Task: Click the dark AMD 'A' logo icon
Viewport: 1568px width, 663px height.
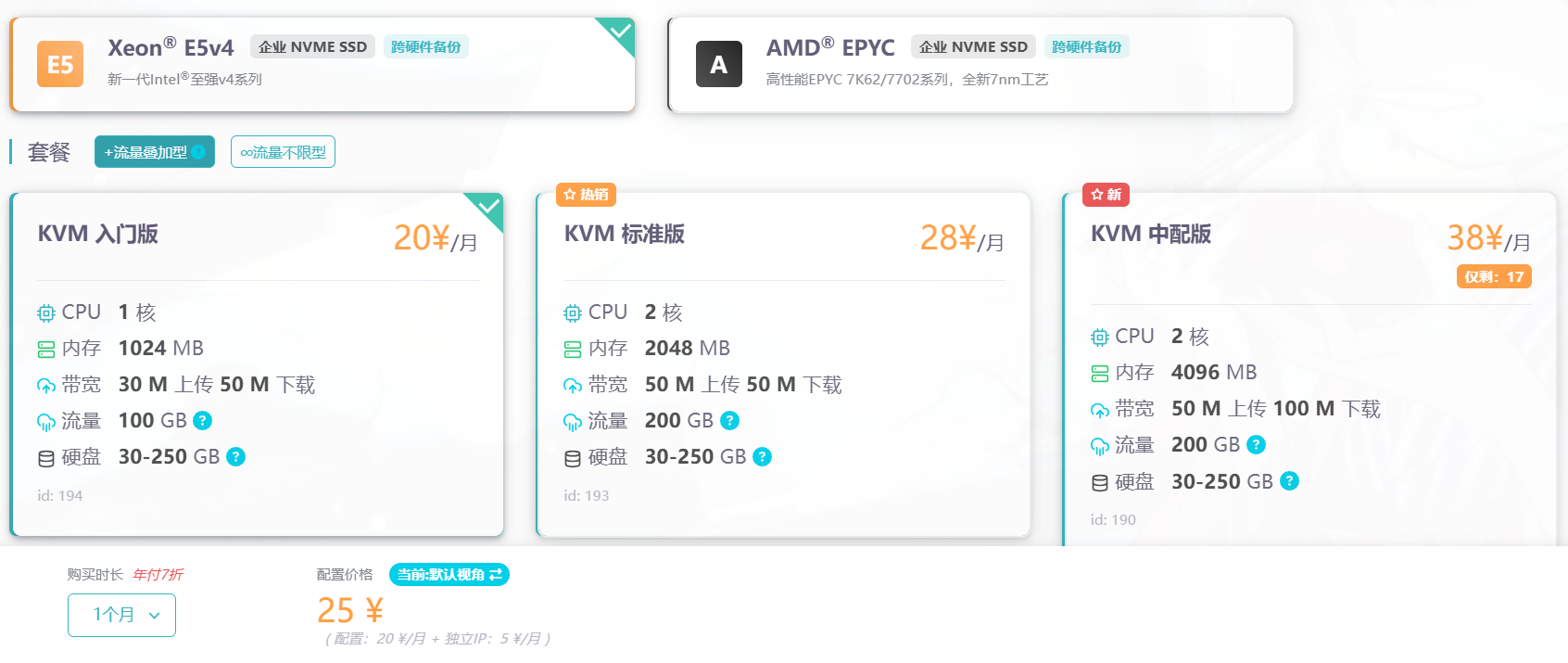Action: click(x=718, y=64)
